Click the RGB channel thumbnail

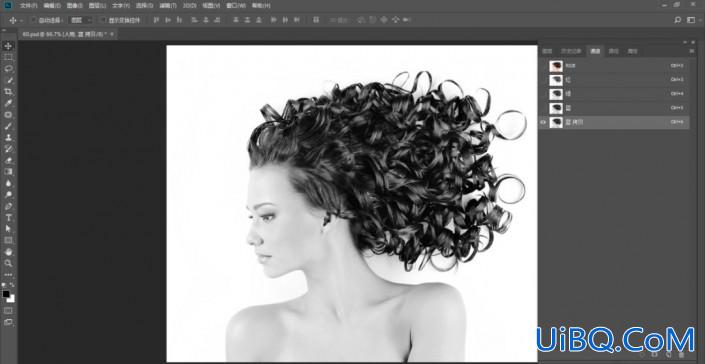556,66
